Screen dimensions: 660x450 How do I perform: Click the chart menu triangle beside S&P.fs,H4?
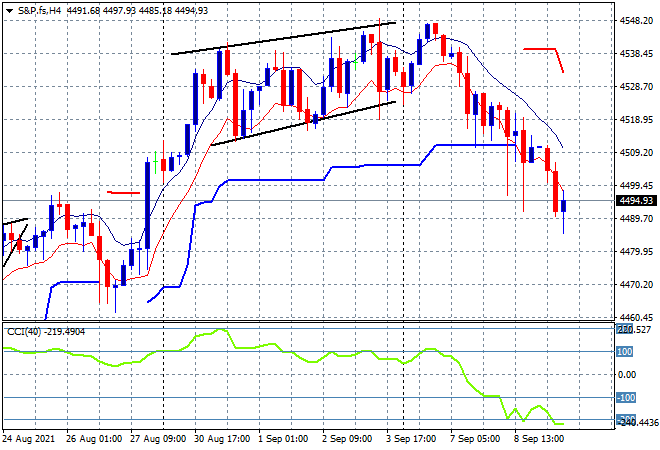click(9, 11)
